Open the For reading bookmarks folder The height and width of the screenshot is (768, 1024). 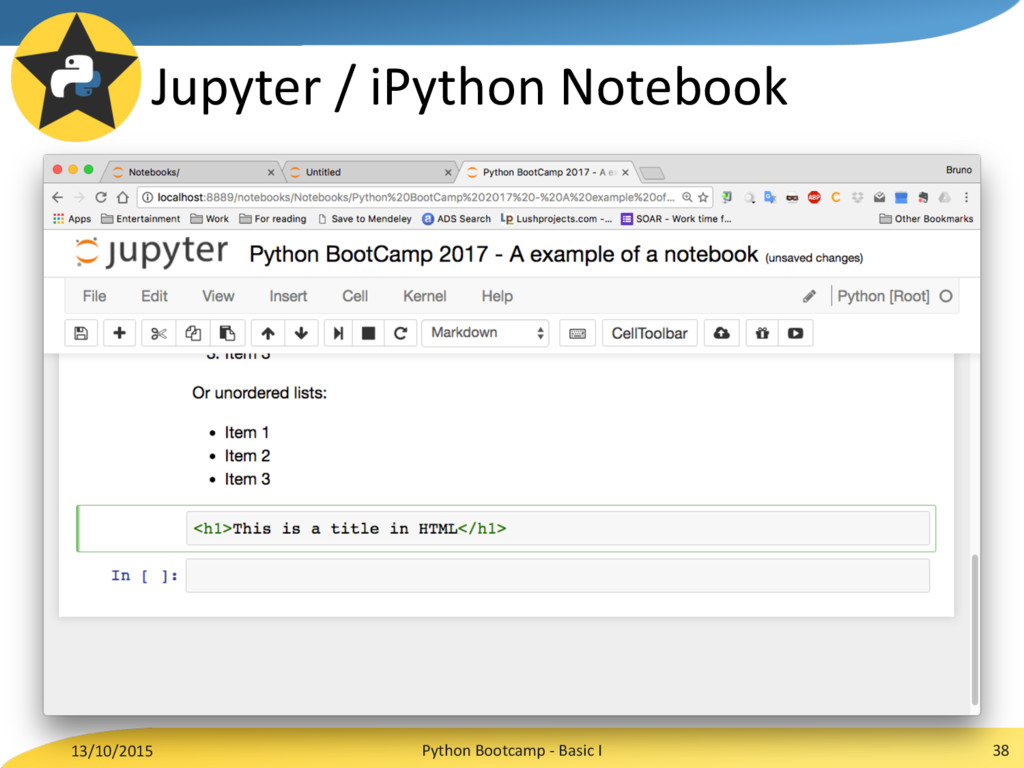pyautogui.click(x=272, y=219)
